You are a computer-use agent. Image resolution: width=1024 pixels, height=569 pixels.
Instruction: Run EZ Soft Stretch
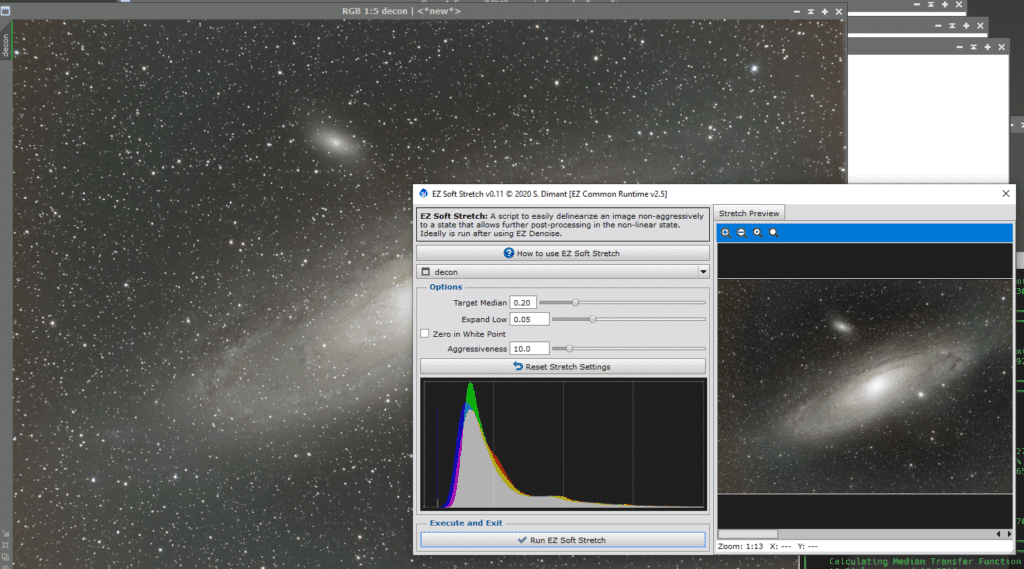(563, 540)
